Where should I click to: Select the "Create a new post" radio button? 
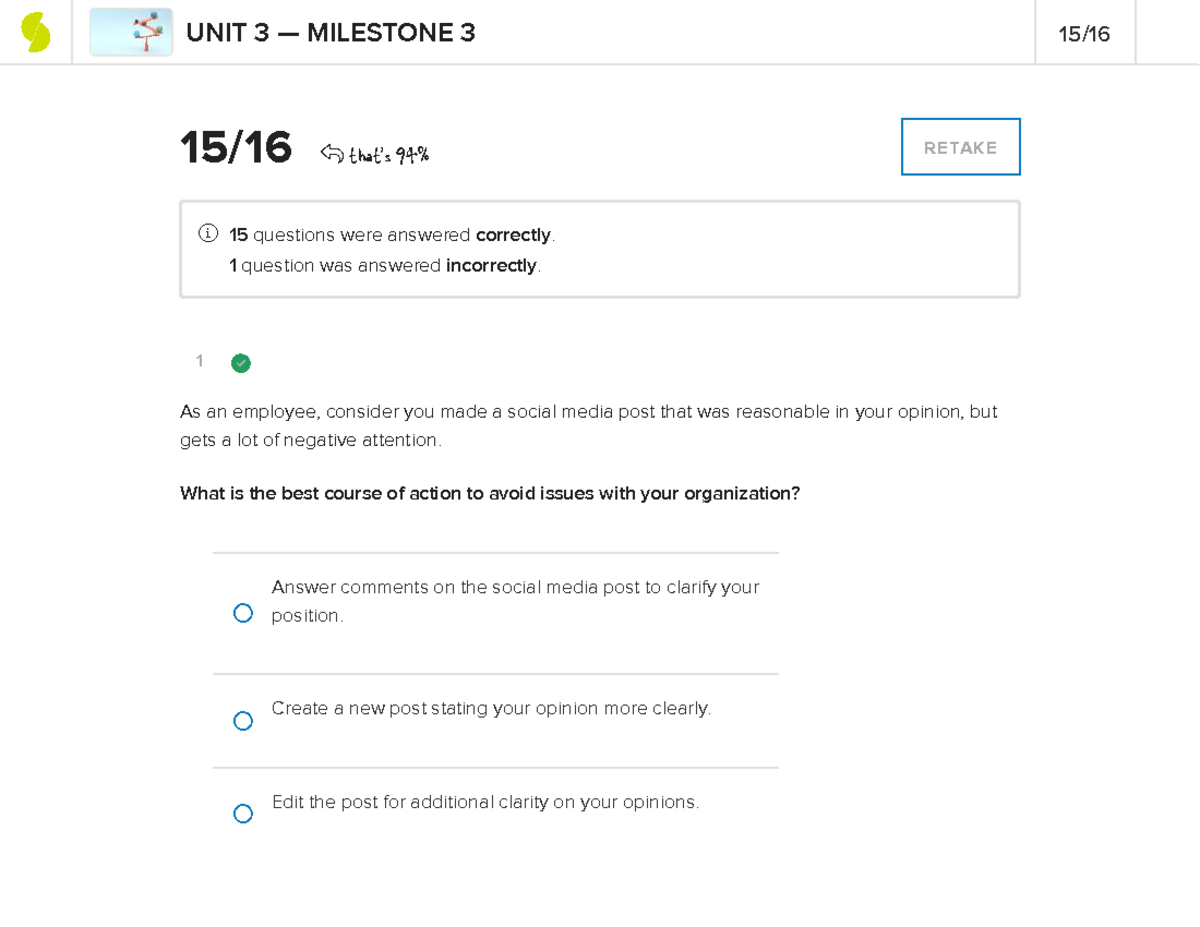[x=243, y=721]
